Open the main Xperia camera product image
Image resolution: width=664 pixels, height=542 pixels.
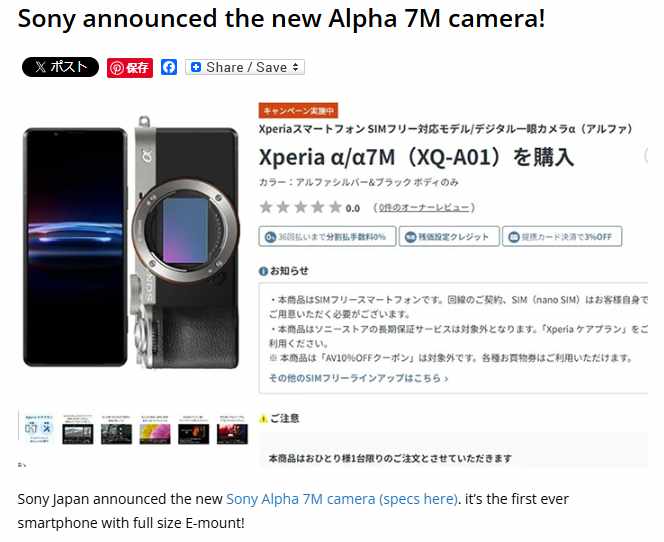tap(131, 243)
